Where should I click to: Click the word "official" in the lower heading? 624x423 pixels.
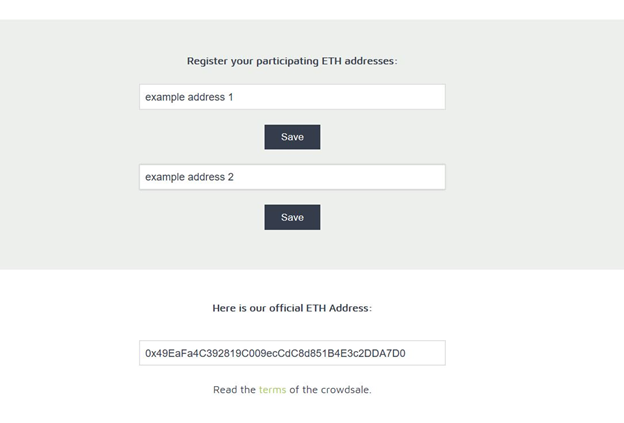304,308
